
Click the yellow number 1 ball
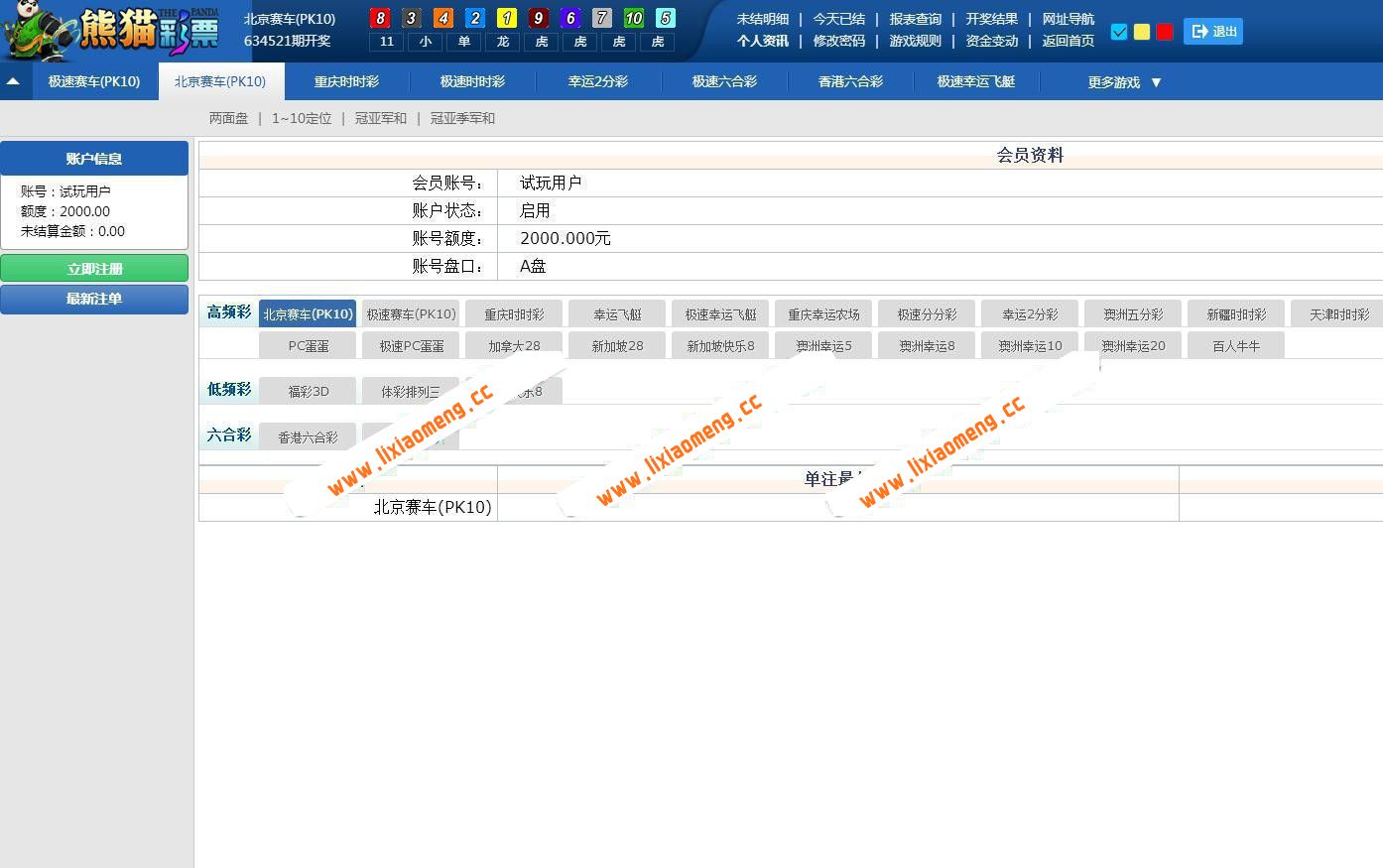click(508, 18)
